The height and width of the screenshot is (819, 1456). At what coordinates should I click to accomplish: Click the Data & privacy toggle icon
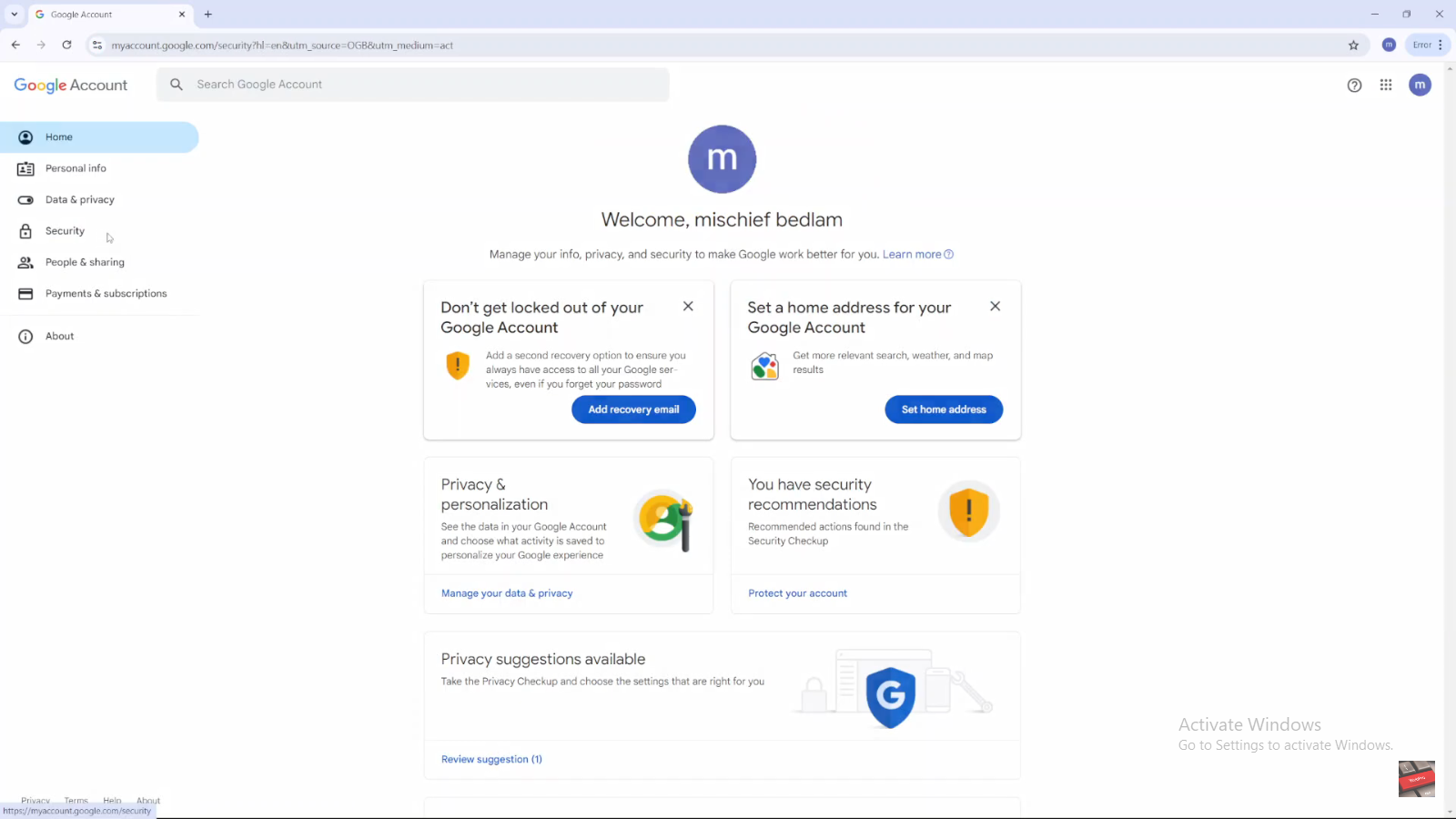[x=25, y=200]
